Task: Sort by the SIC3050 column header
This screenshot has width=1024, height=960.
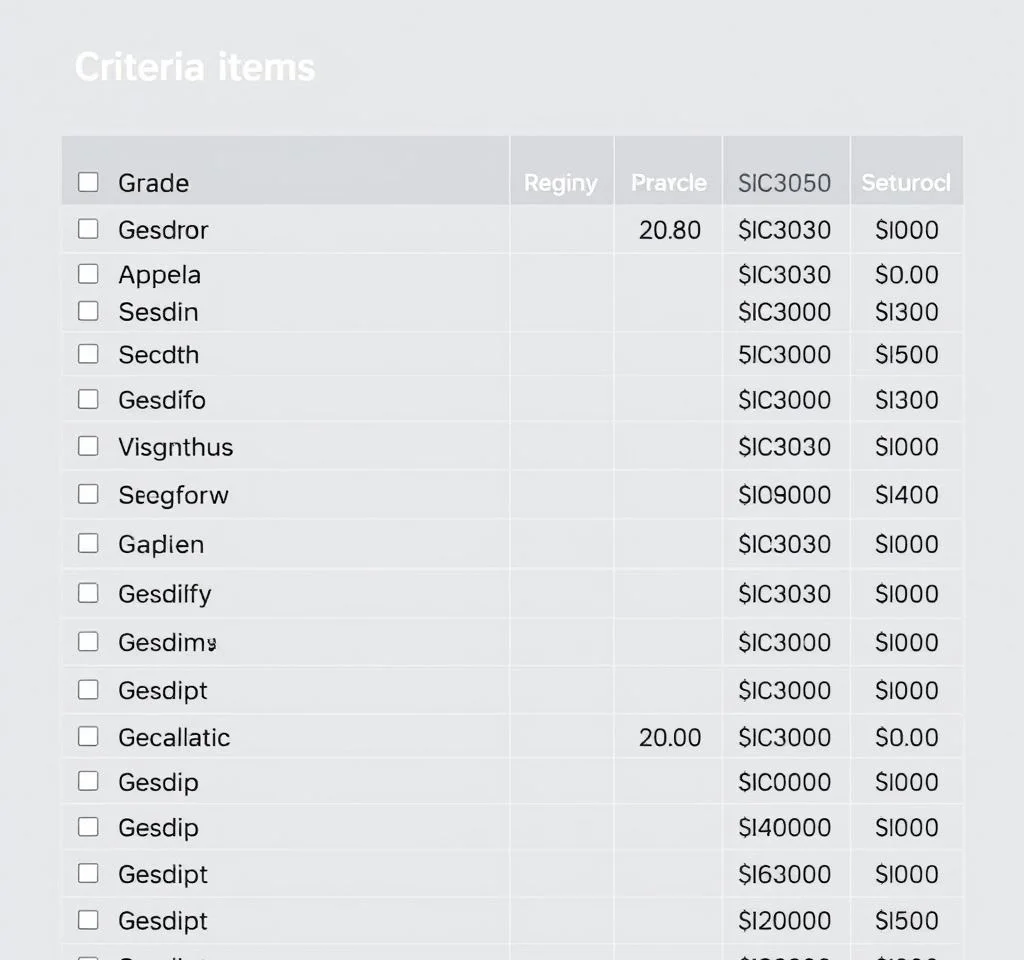Action: pyautogui.click(x=784, y=183)
